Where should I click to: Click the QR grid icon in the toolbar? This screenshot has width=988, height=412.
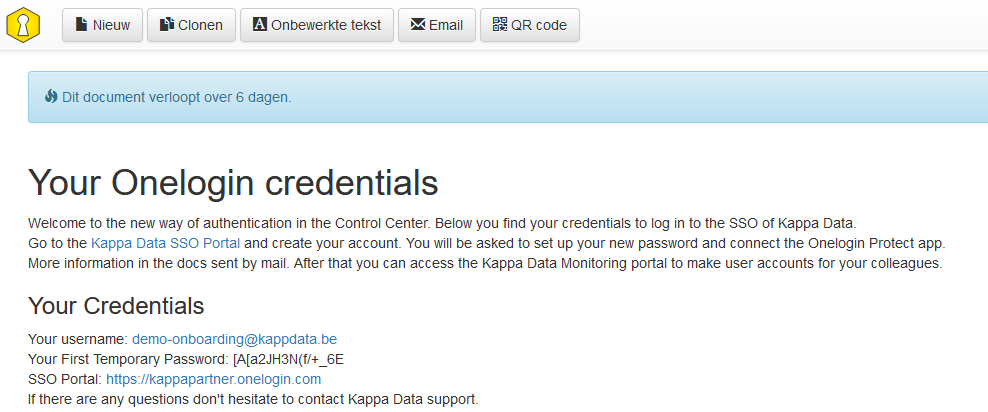(499, 25)
